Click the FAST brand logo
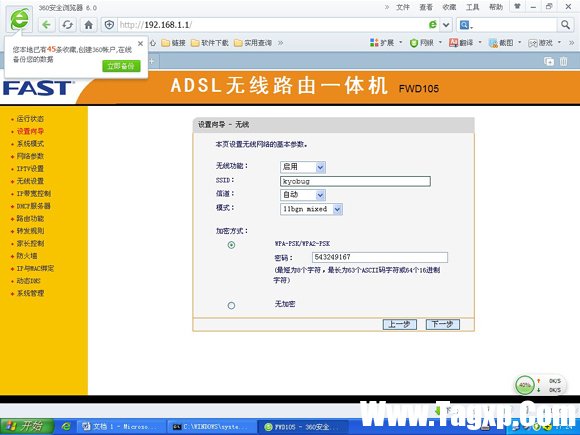 coord(38,88)
